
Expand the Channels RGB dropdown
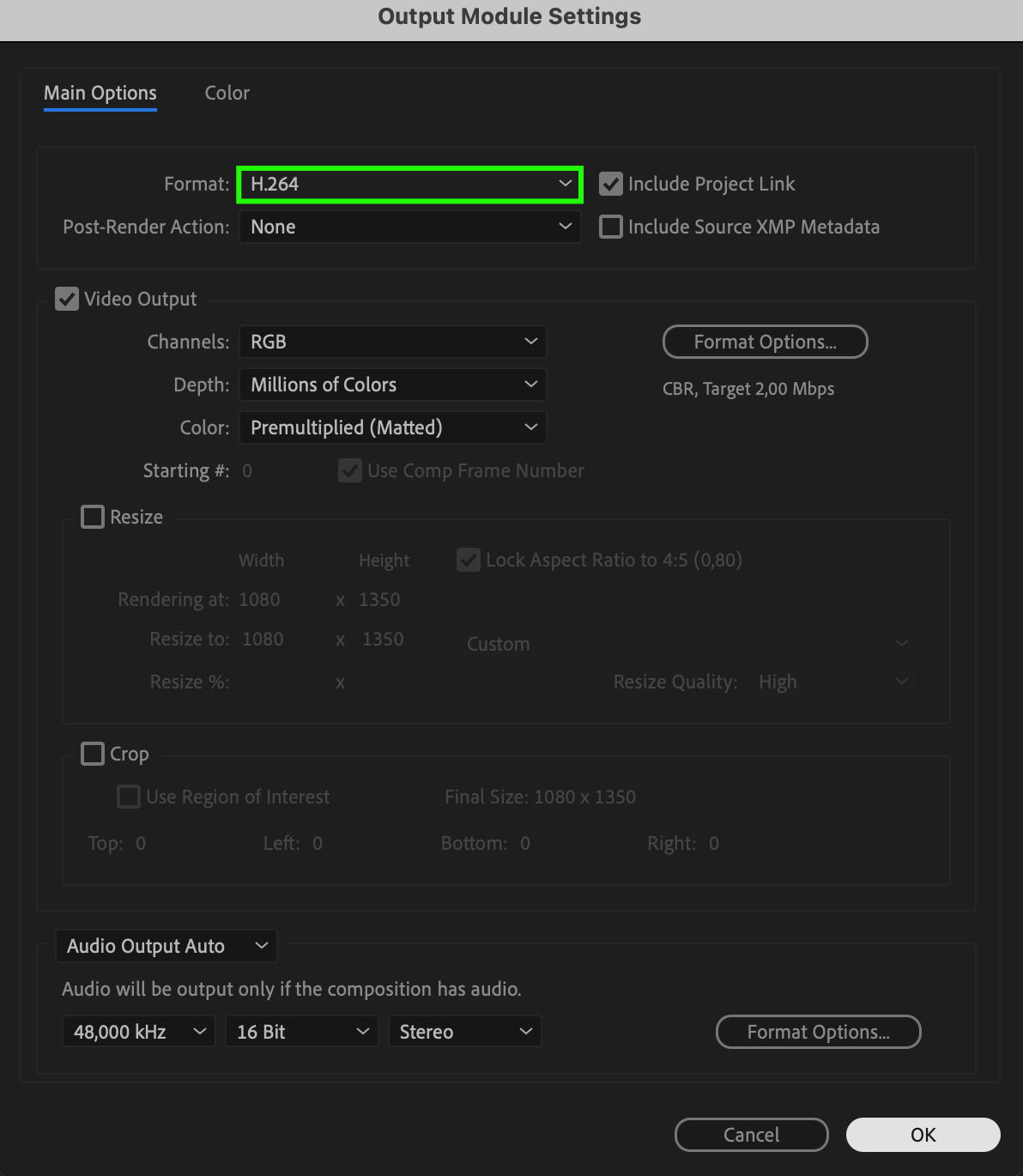[x=392, y=342]
